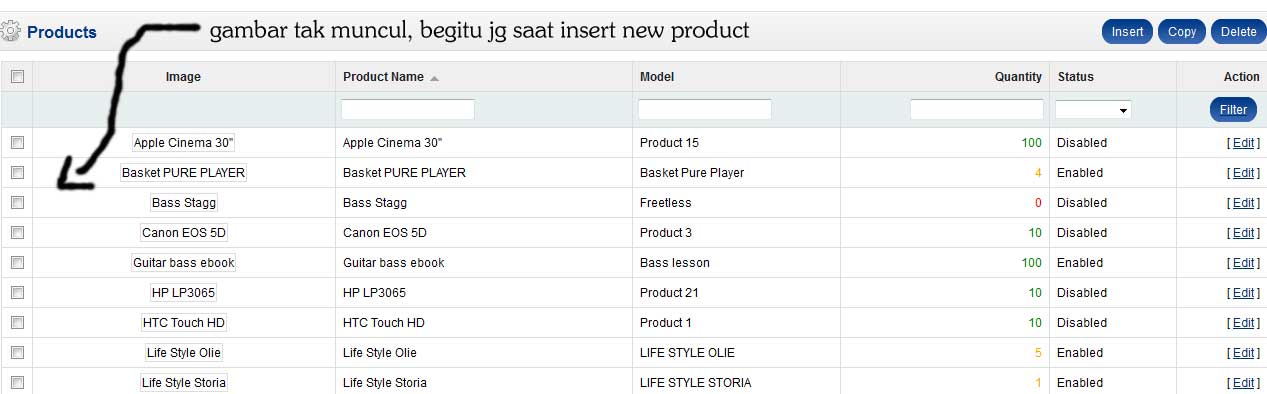
Task: Apply the Filter button
Action: 1233,110
